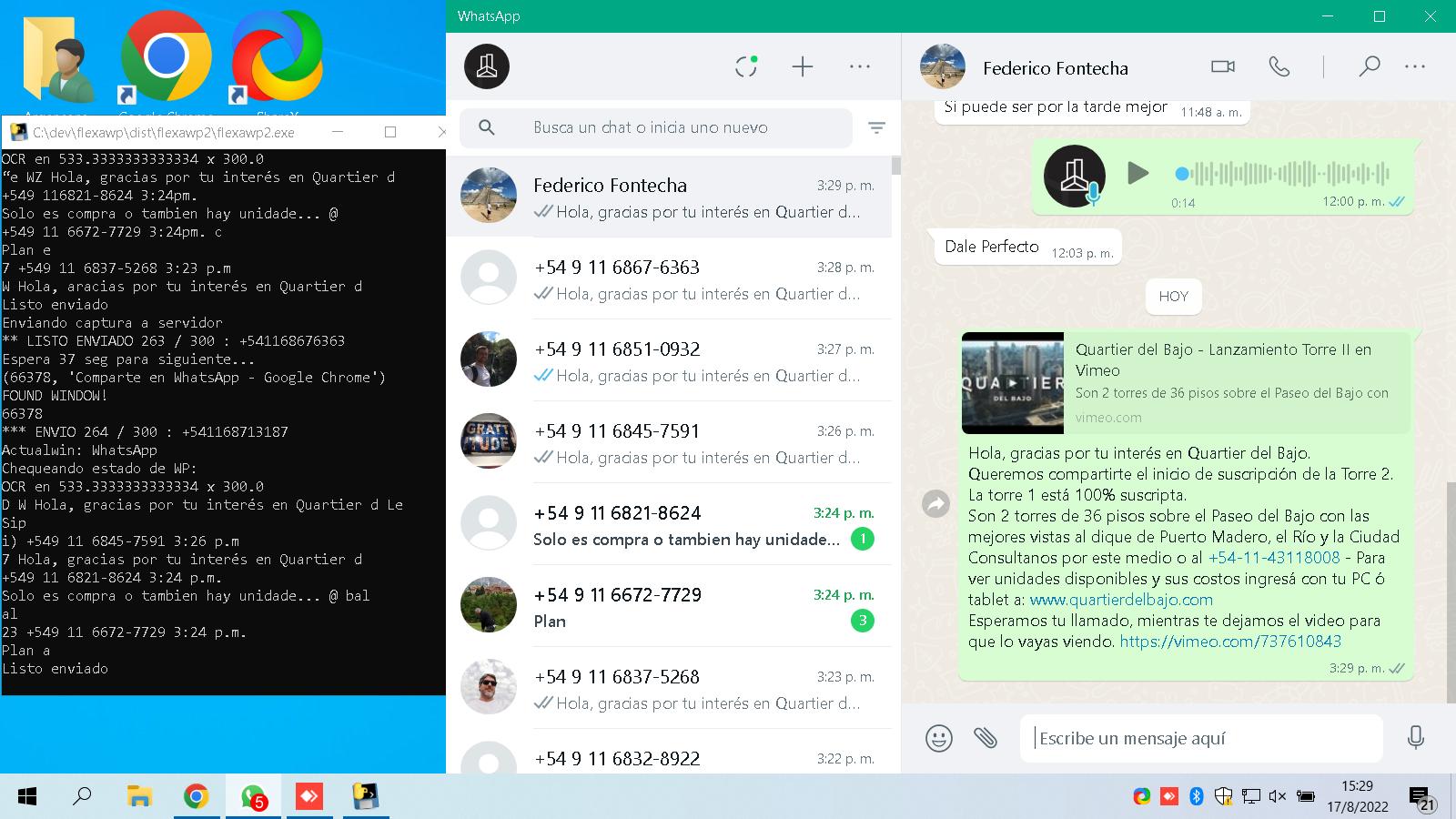Focus the 'Busca un chat' search field
1456x819 pixels.
(656, 128)
